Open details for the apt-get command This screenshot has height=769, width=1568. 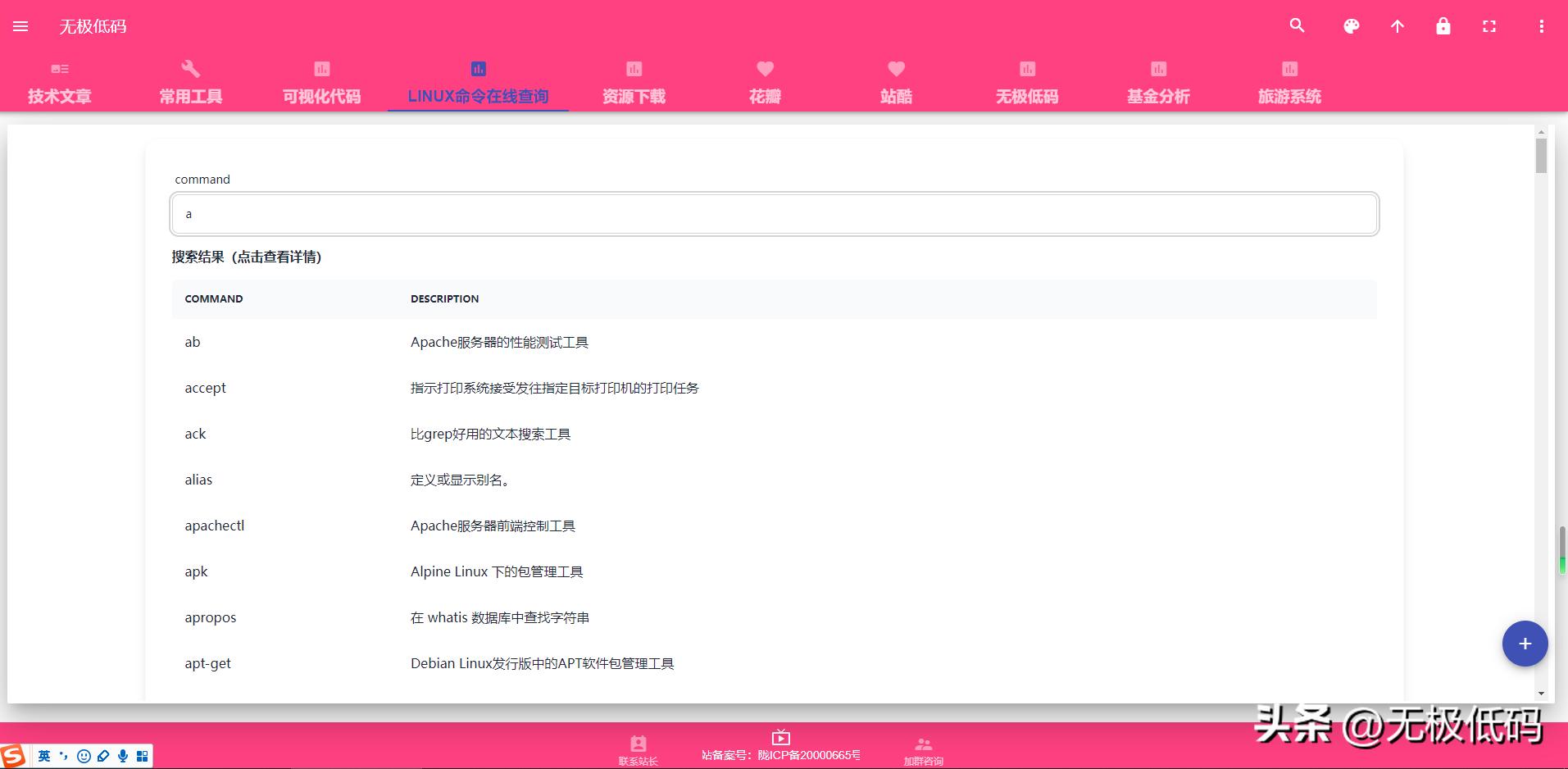207,663
